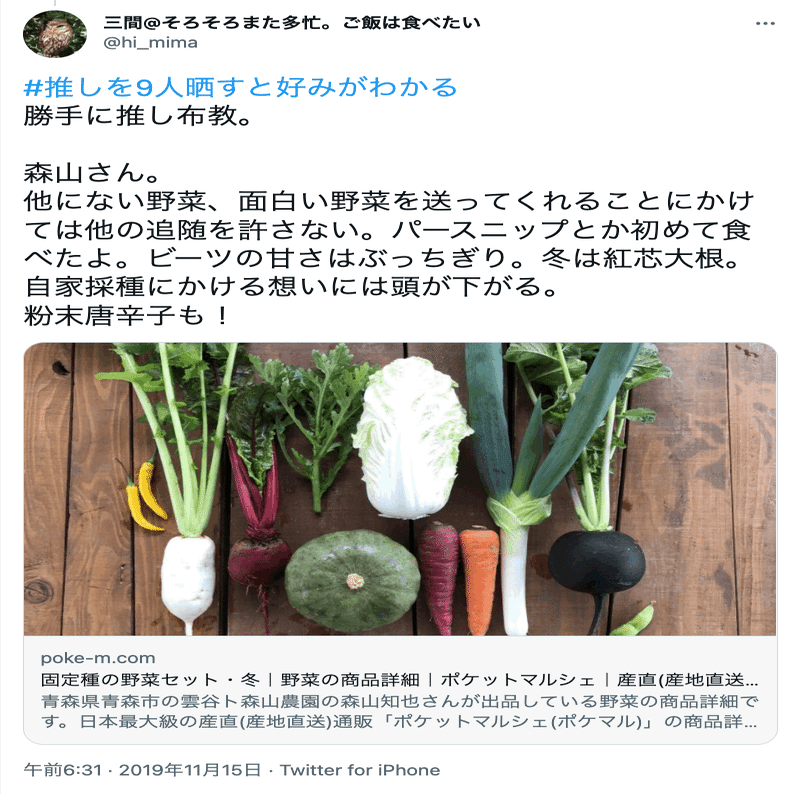The width and height of the screenshot is (794, 794).
Task: Click the white daikon in the photo
Action: tap(187, 577)
